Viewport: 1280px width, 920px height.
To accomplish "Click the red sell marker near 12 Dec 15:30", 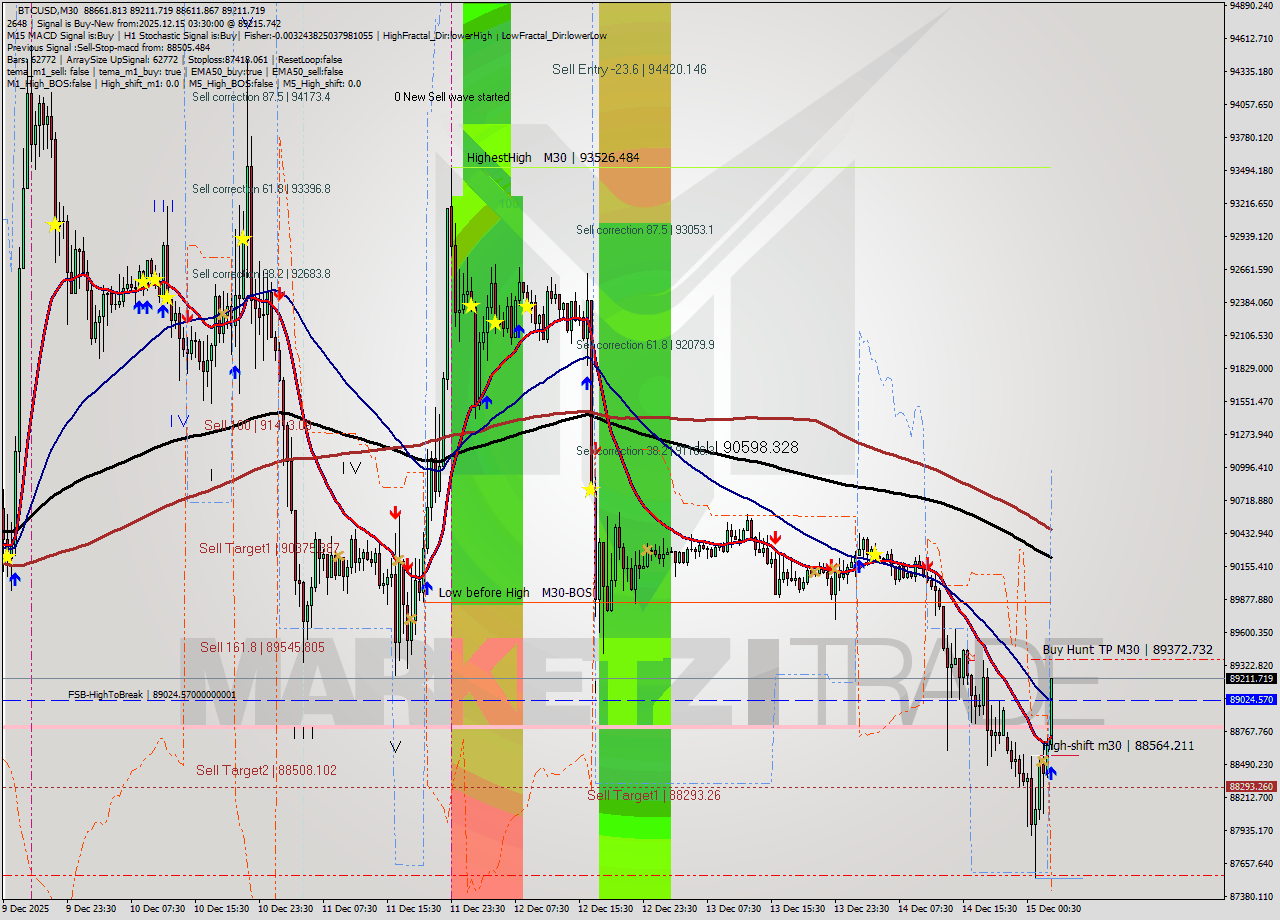I will point(594,448).
